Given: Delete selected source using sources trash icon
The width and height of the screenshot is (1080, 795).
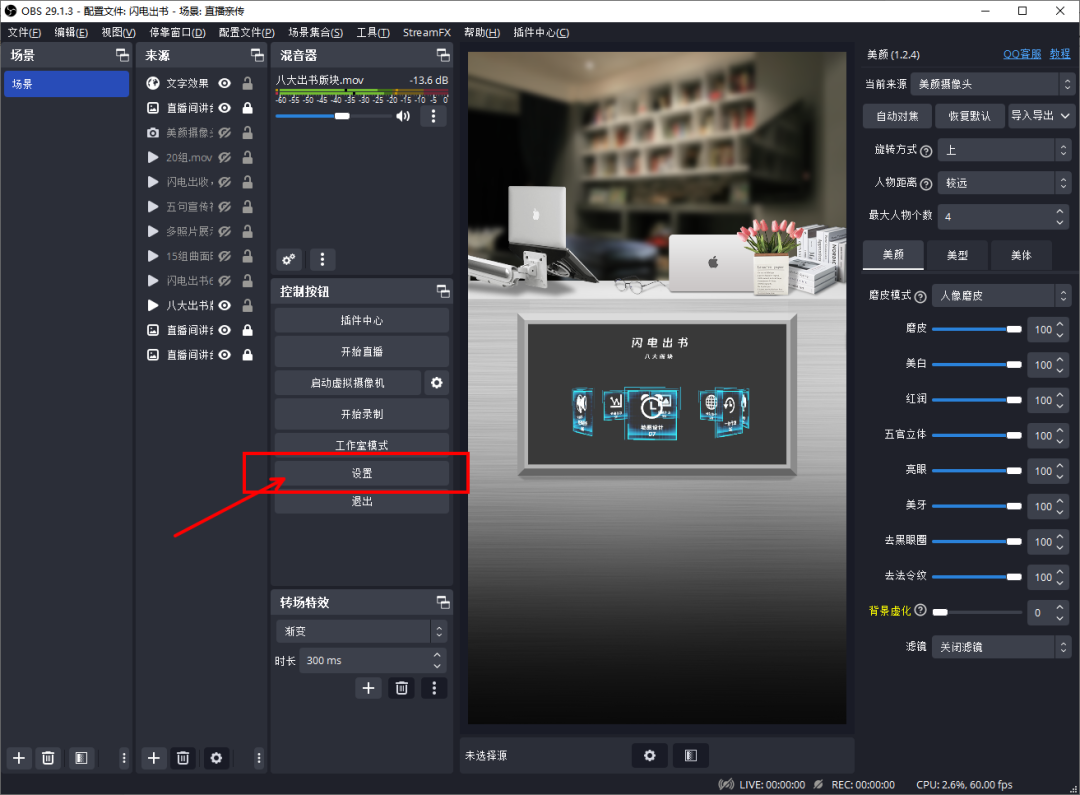Looking at the screenshot, I should (x=182, y=758).
